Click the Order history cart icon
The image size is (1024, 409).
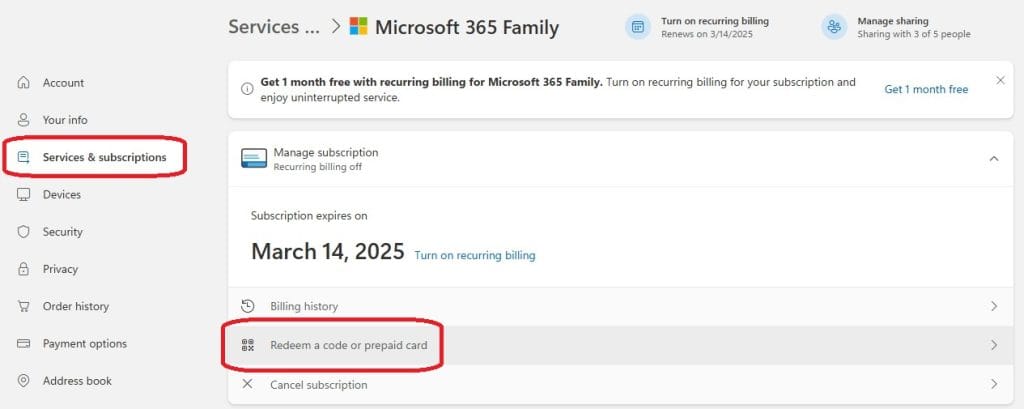(x=24, y=306)
